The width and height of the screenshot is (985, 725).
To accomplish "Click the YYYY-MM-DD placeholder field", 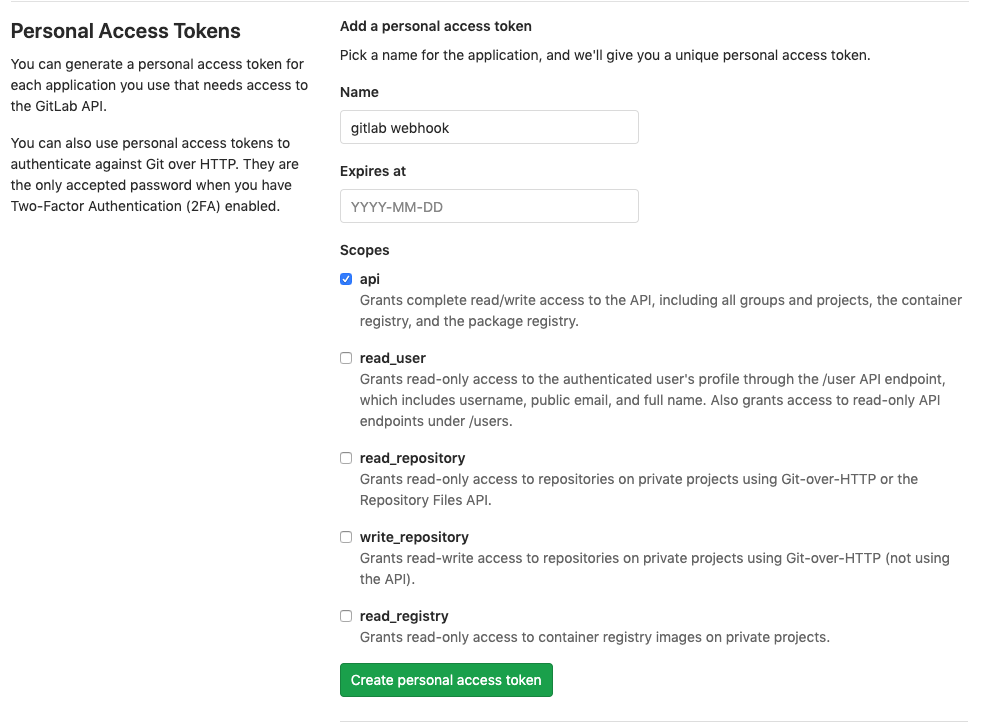I will point(489,206).
